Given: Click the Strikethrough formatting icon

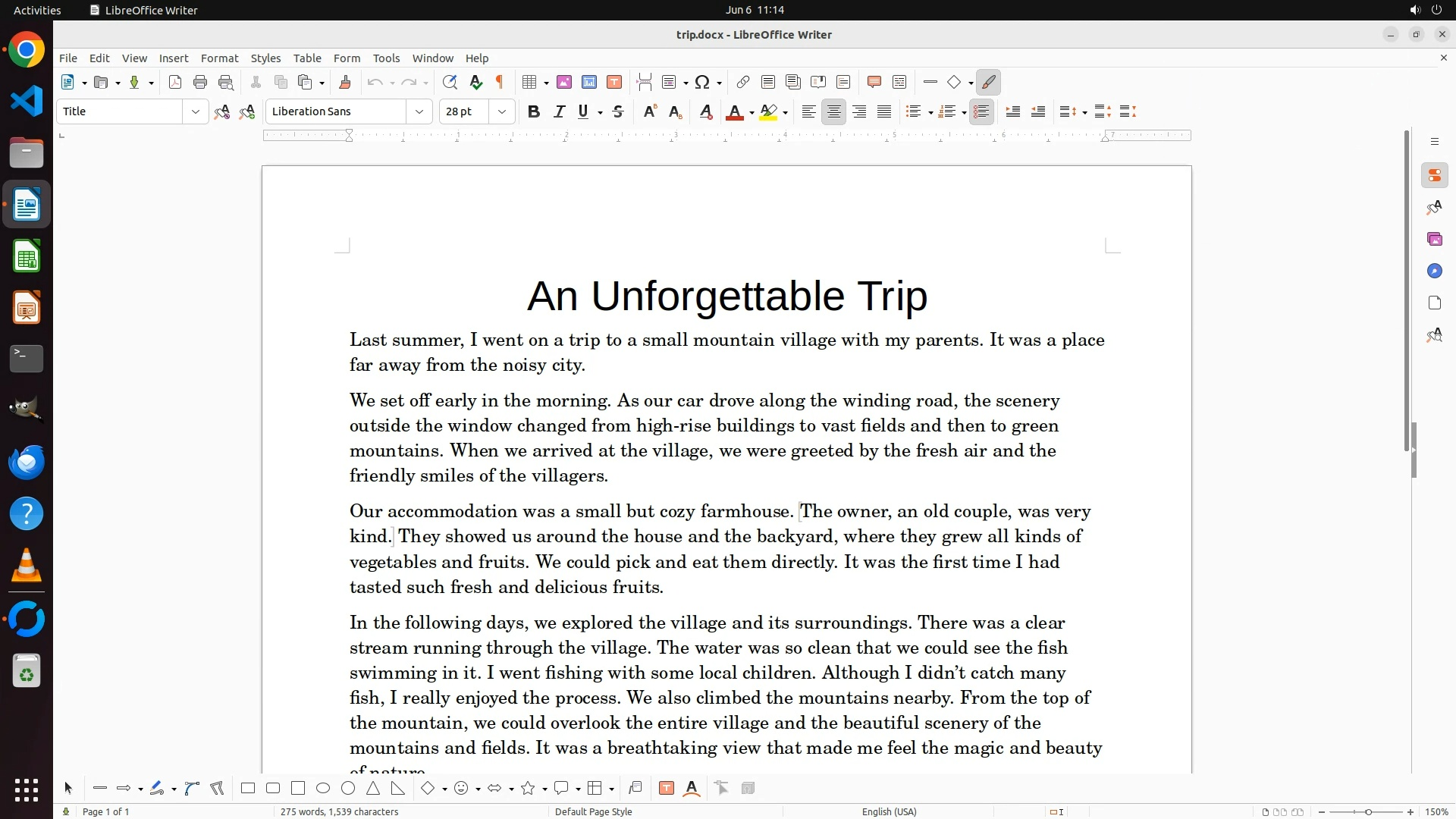Looking at the screenshot, I should [618, 112].
